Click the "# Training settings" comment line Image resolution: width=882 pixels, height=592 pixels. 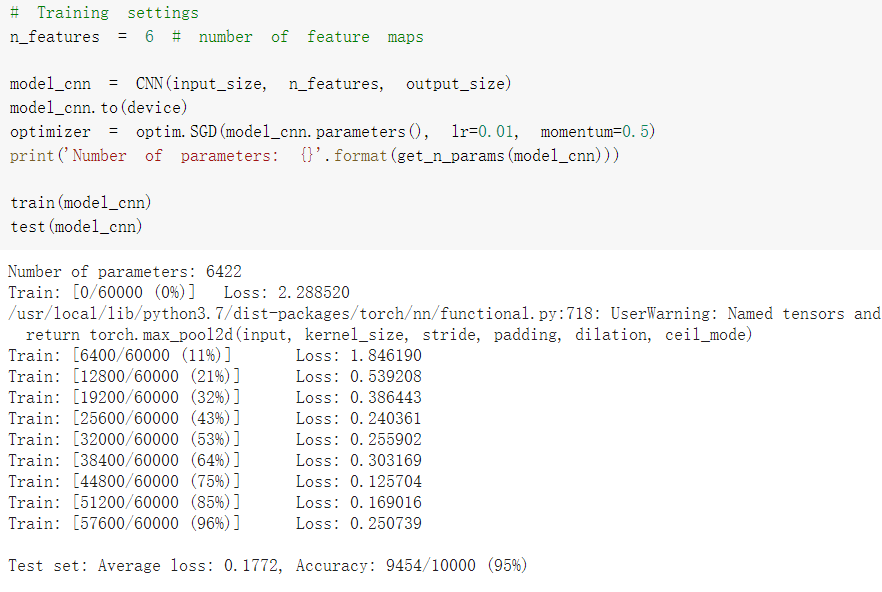(104, 13)
